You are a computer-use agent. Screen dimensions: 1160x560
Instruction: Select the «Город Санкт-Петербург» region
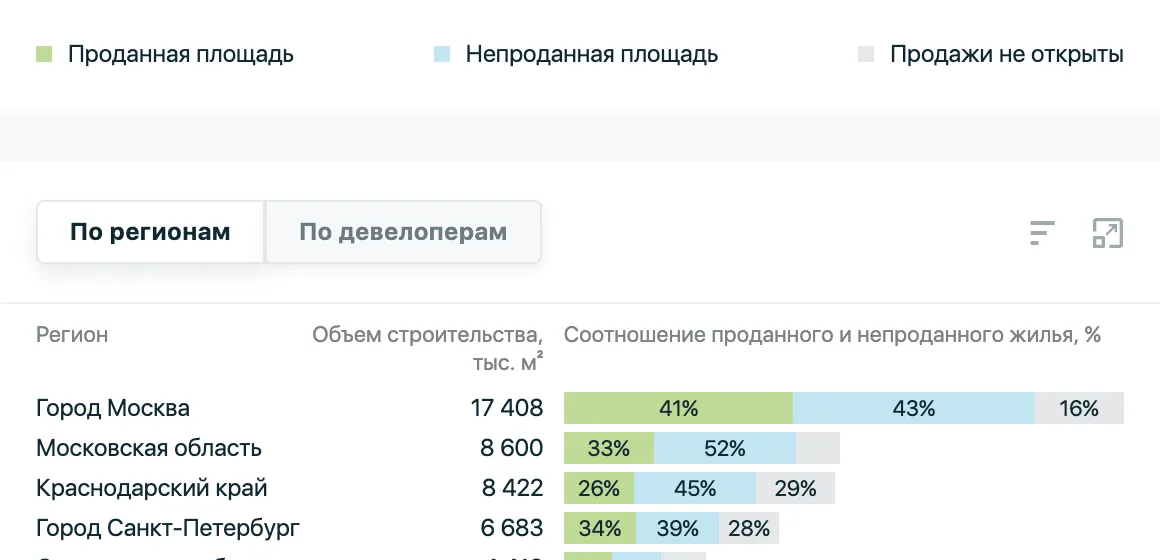click(x=168, y=528)
